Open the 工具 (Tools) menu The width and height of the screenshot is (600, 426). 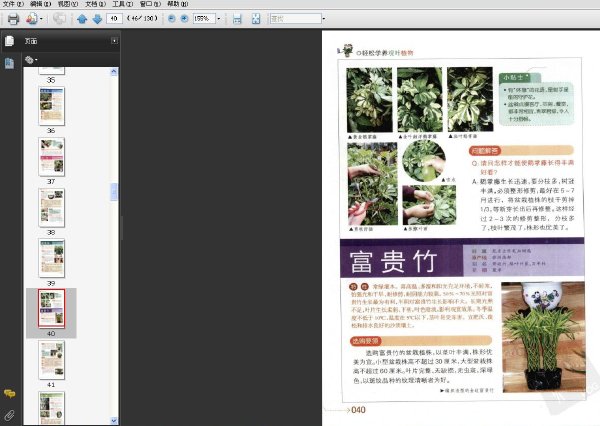(x=122, y=4)
